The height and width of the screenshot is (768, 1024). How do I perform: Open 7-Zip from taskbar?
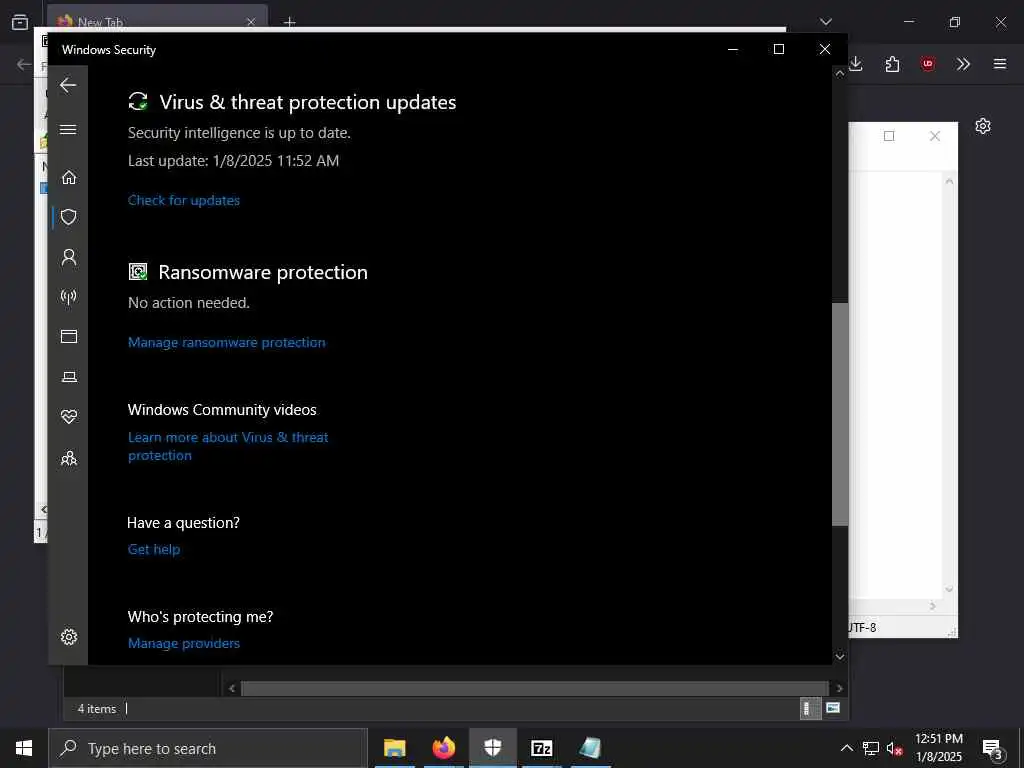(541, 748)
